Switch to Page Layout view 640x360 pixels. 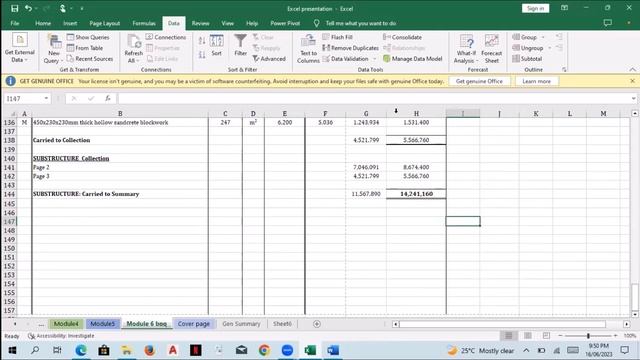(x=528, y=336)
